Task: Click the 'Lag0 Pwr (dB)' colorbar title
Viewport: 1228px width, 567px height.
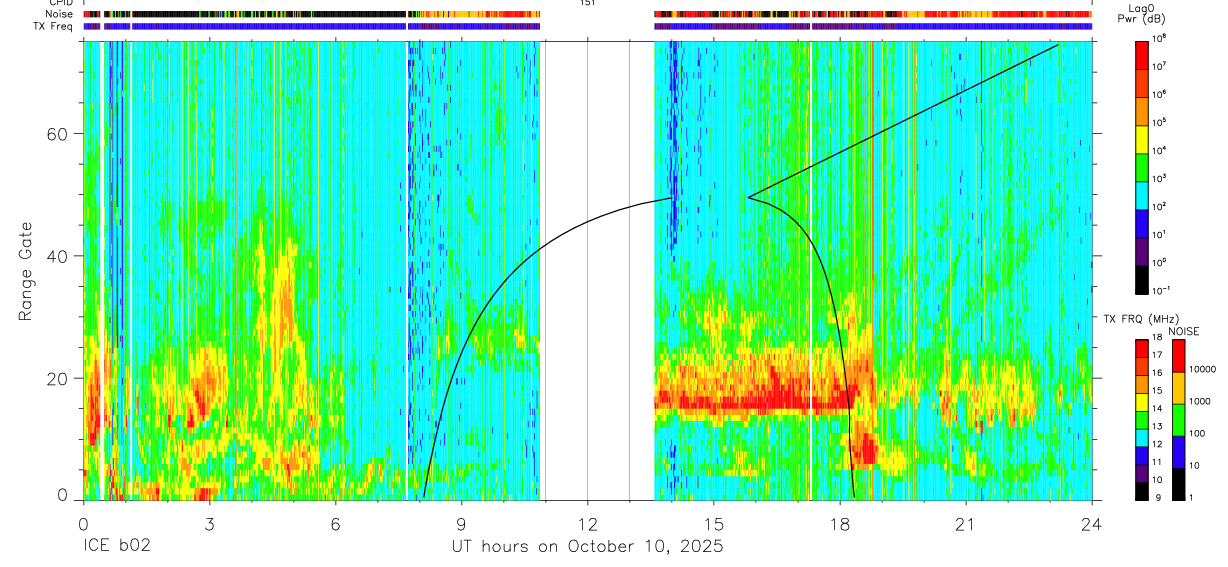Action: (x=1141, y=13)
